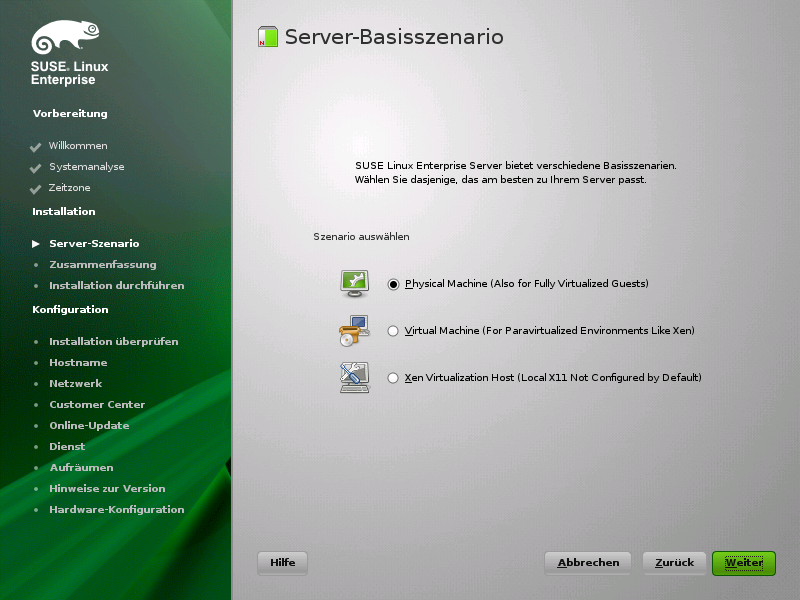Image resolution: width=800 pixels, height=600 pixels.
Task: Click the Xen Virtualization Host label text
Action: (553, 378)
